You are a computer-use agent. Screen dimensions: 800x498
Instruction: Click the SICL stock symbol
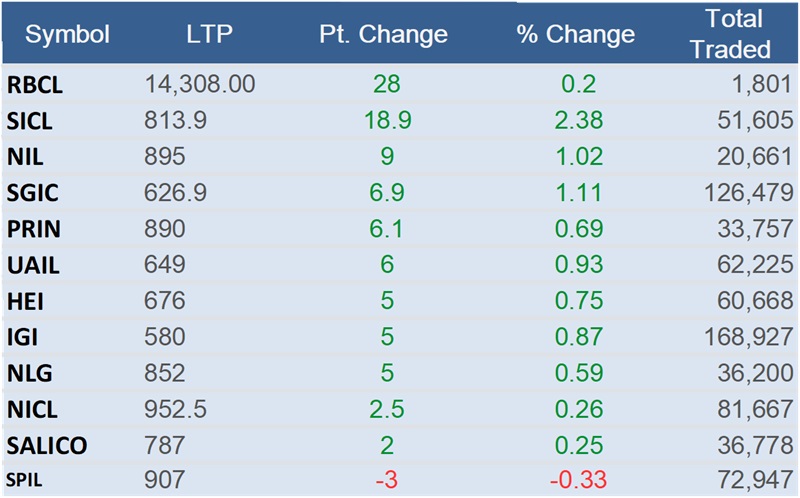click(x=30, y=121)
